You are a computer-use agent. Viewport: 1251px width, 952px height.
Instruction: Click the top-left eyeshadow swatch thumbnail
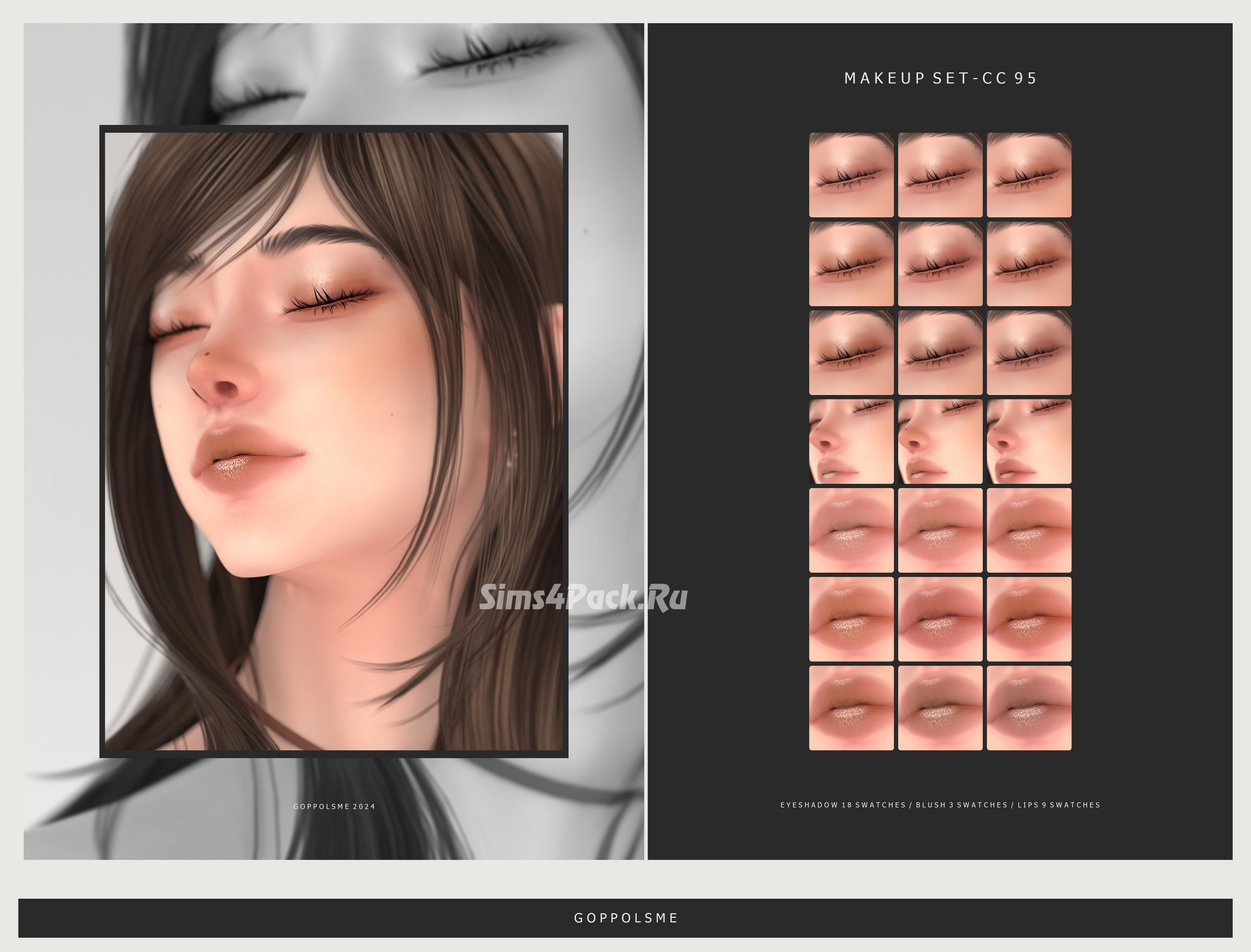(x=851, y=175)
